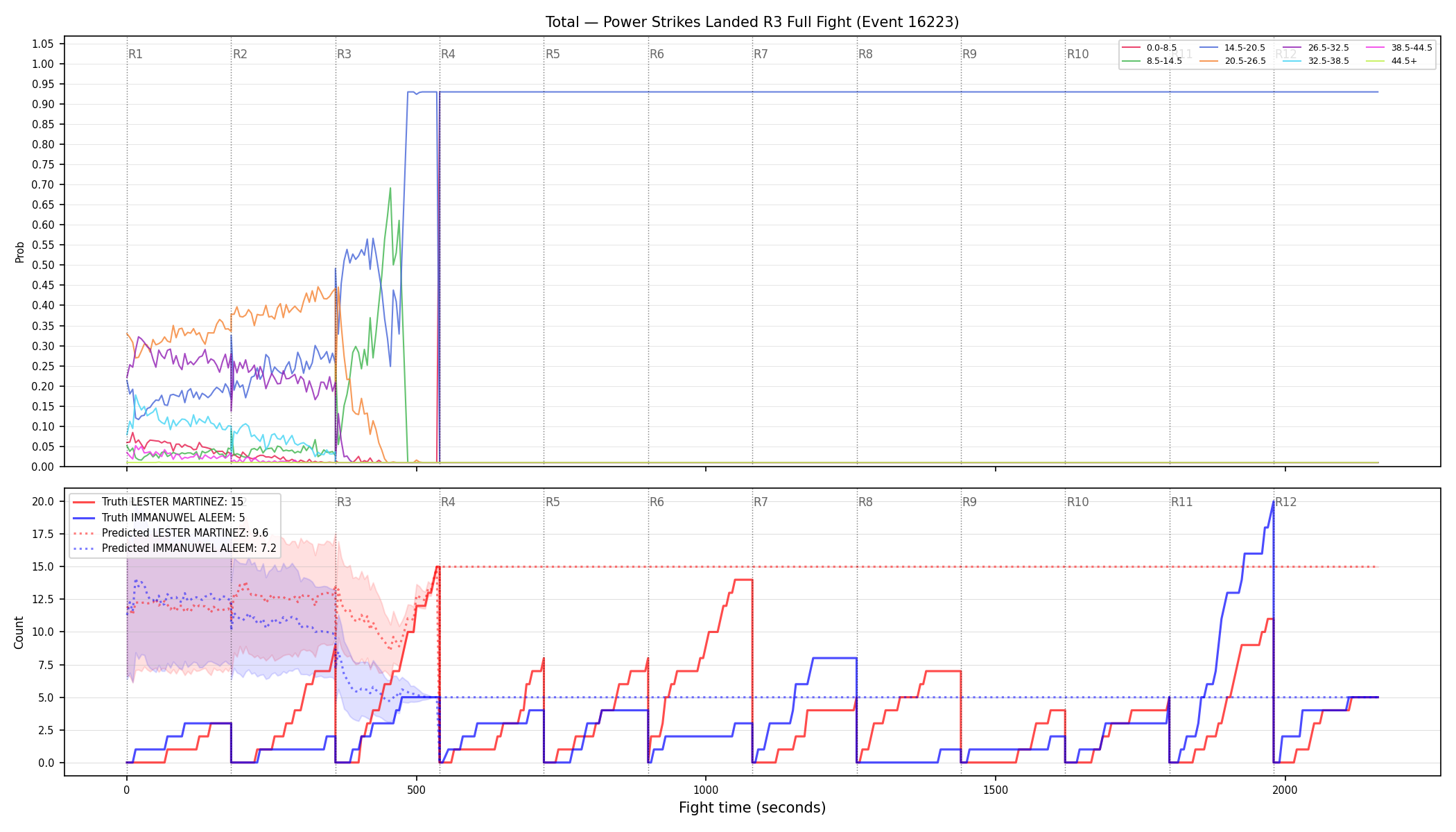This screenshot has height=832, width=1456.
Task: Click 'Truth IMMANUWEL ALEEM: 5' legend entry
Action: pyautogui.click(x=159, y=517)
